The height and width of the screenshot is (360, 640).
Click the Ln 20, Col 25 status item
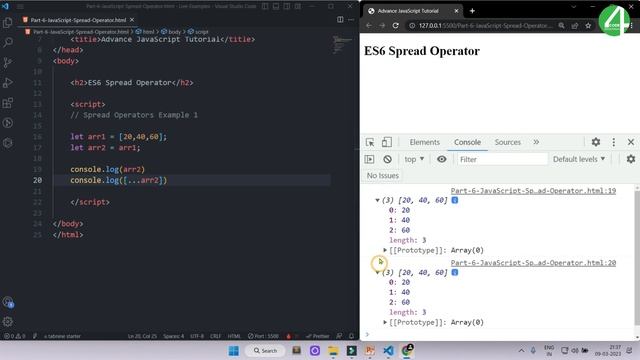click(x=142, y=336)
